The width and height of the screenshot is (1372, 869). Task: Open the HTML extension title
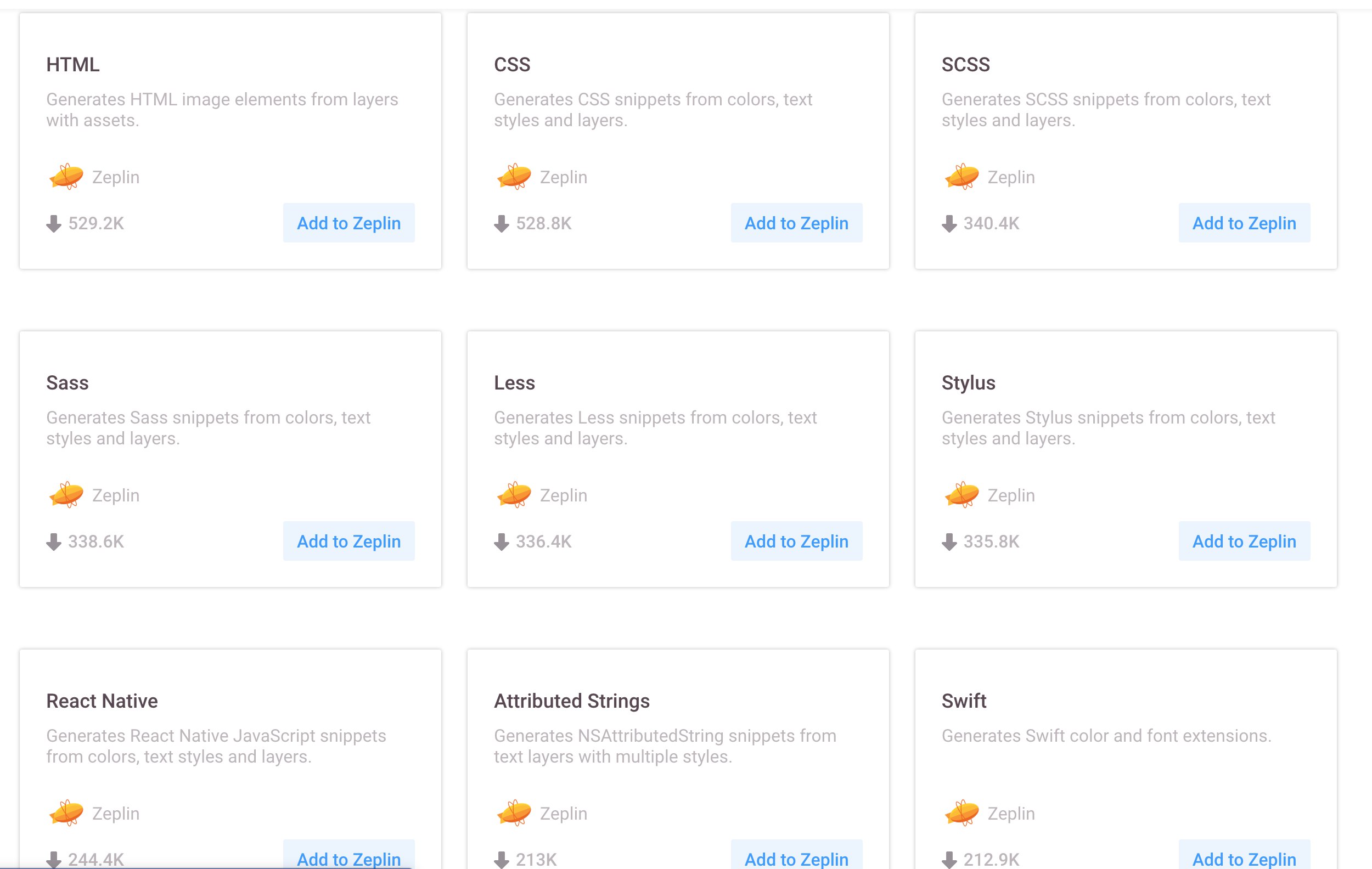coord(73,64)
